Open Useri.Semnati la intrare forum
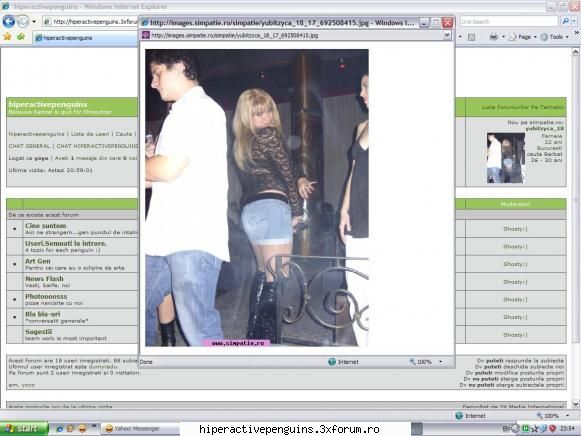The image size is (581, 436). (x=66, y=243)
